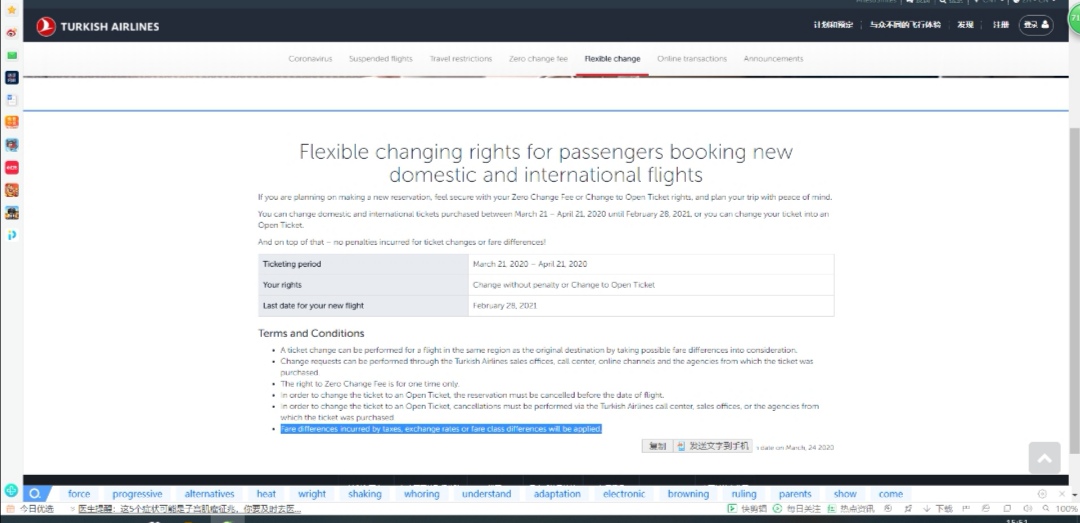Click the word suggestion 'show'

click(x=845, y=494)
